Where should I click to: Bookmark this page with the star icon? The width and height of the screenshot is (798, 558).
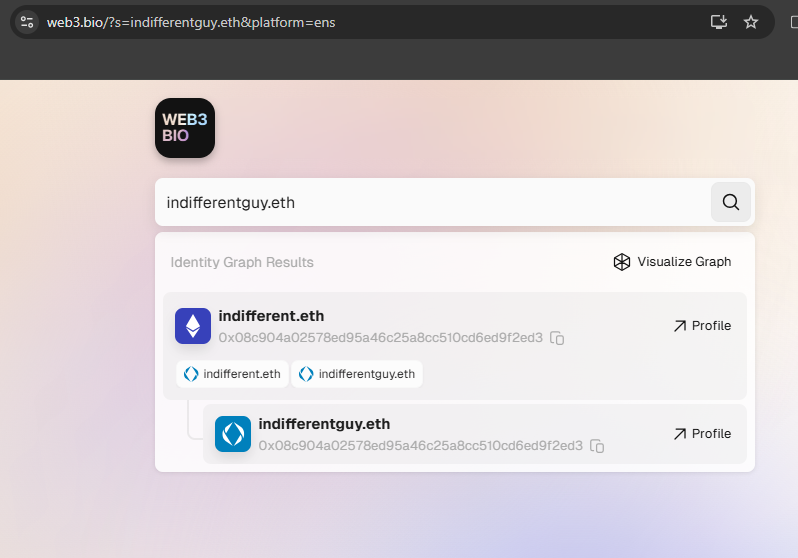coord(751,22)
